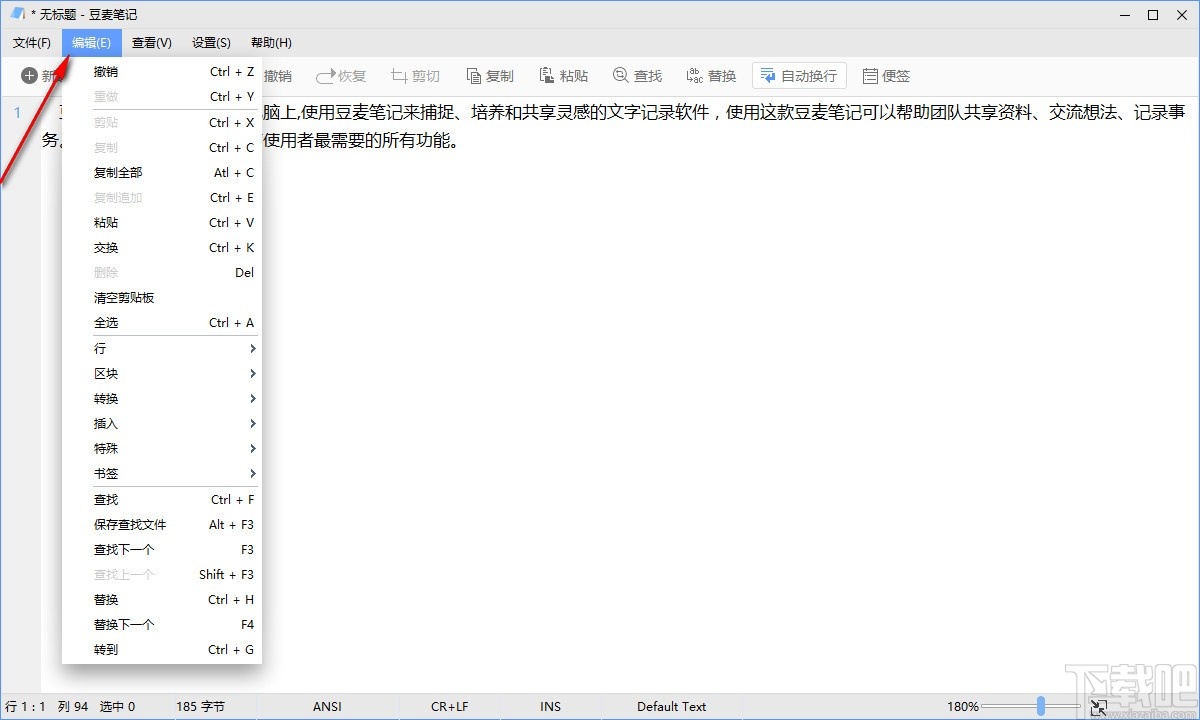Click the zoom reset icon in status bar
The image size is (1200, 720).
(1098, 707)
